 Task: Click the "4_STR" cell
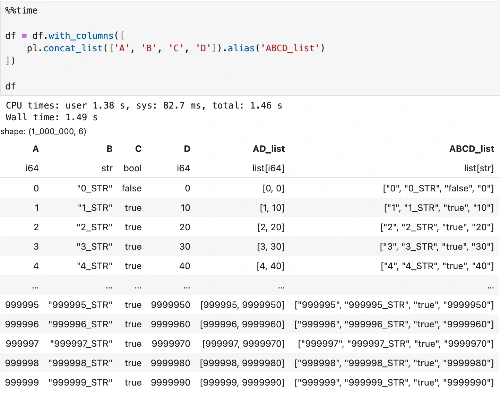[x=95, y=266]
